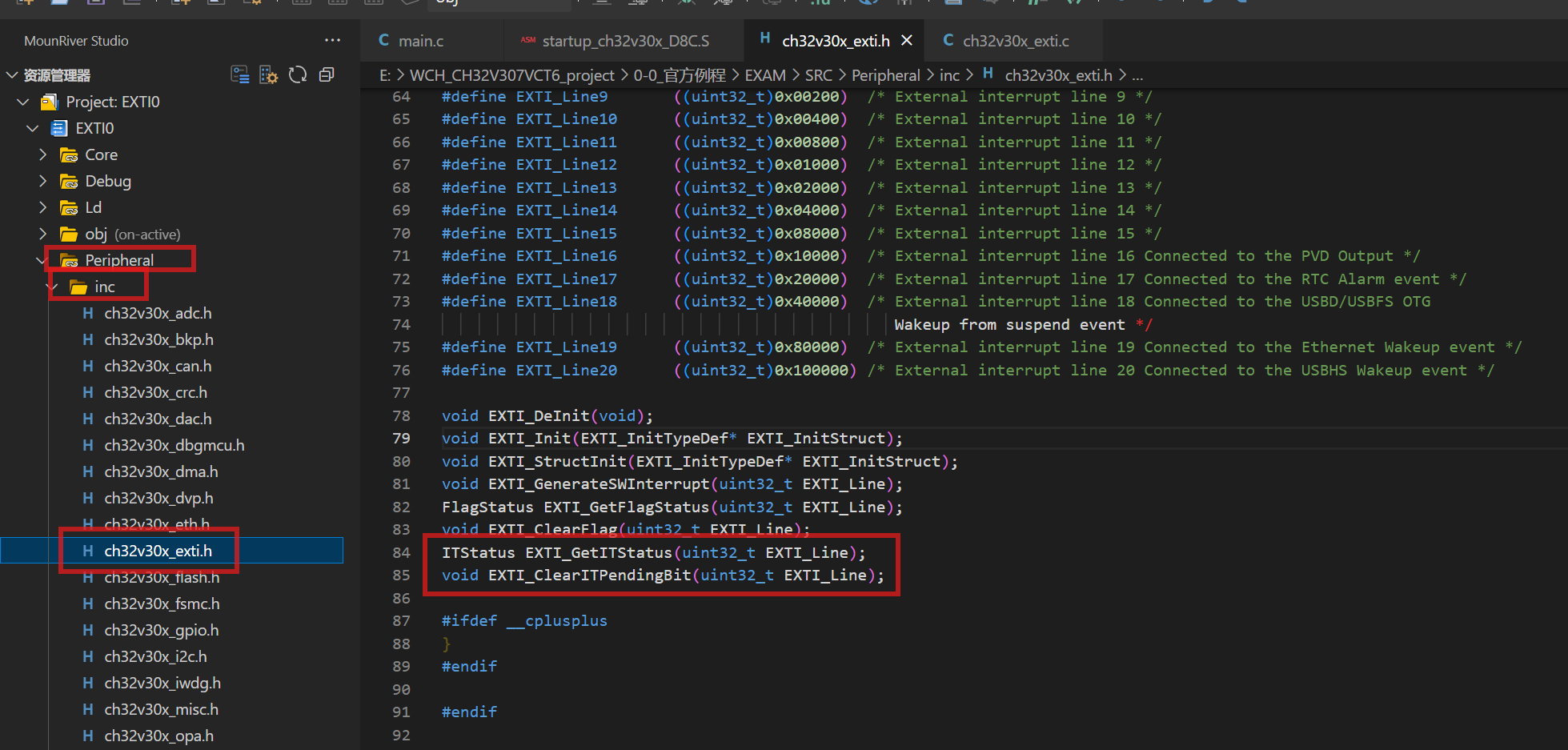
Task: Open ch32v30x_fsmc.h in the file tree
Action: point(162,604)
